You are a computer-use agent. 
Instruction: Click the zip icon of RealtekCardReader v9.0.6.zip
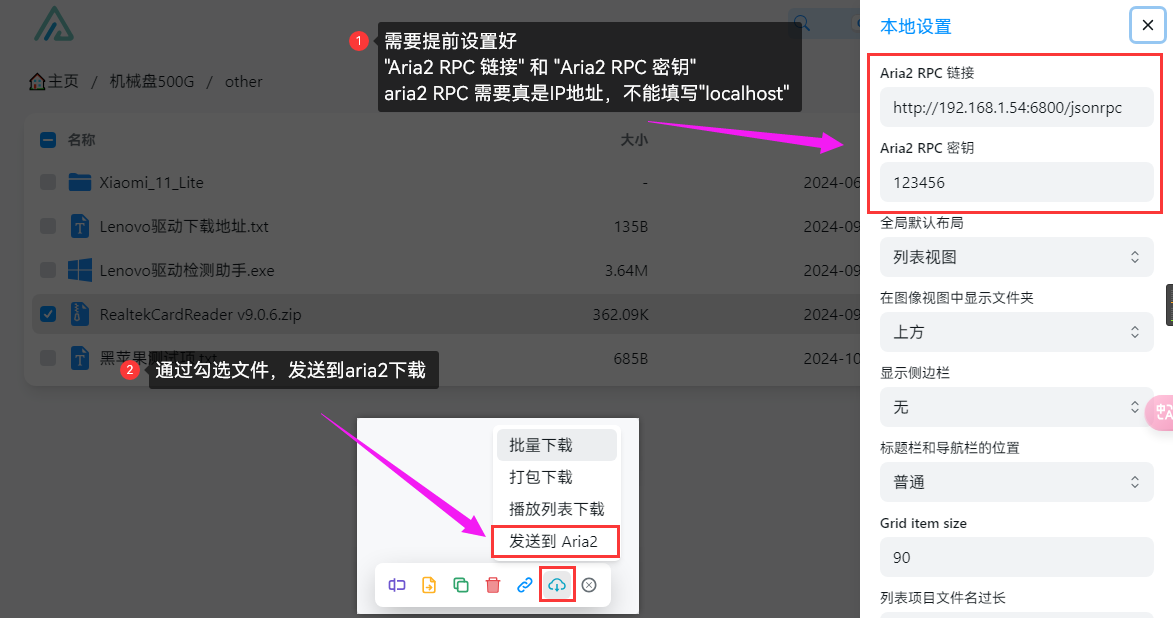[80, 314]
